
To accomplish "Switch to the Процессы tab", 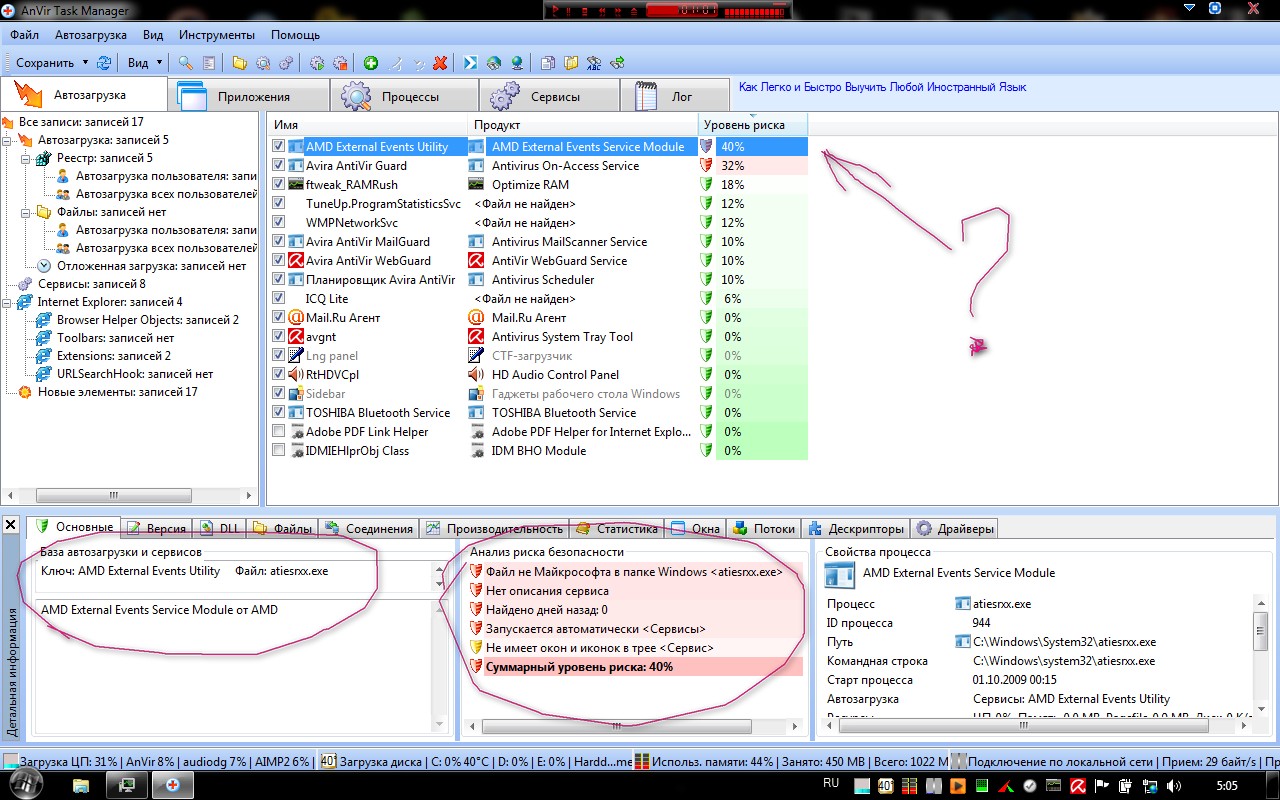I will coord(404,96).
